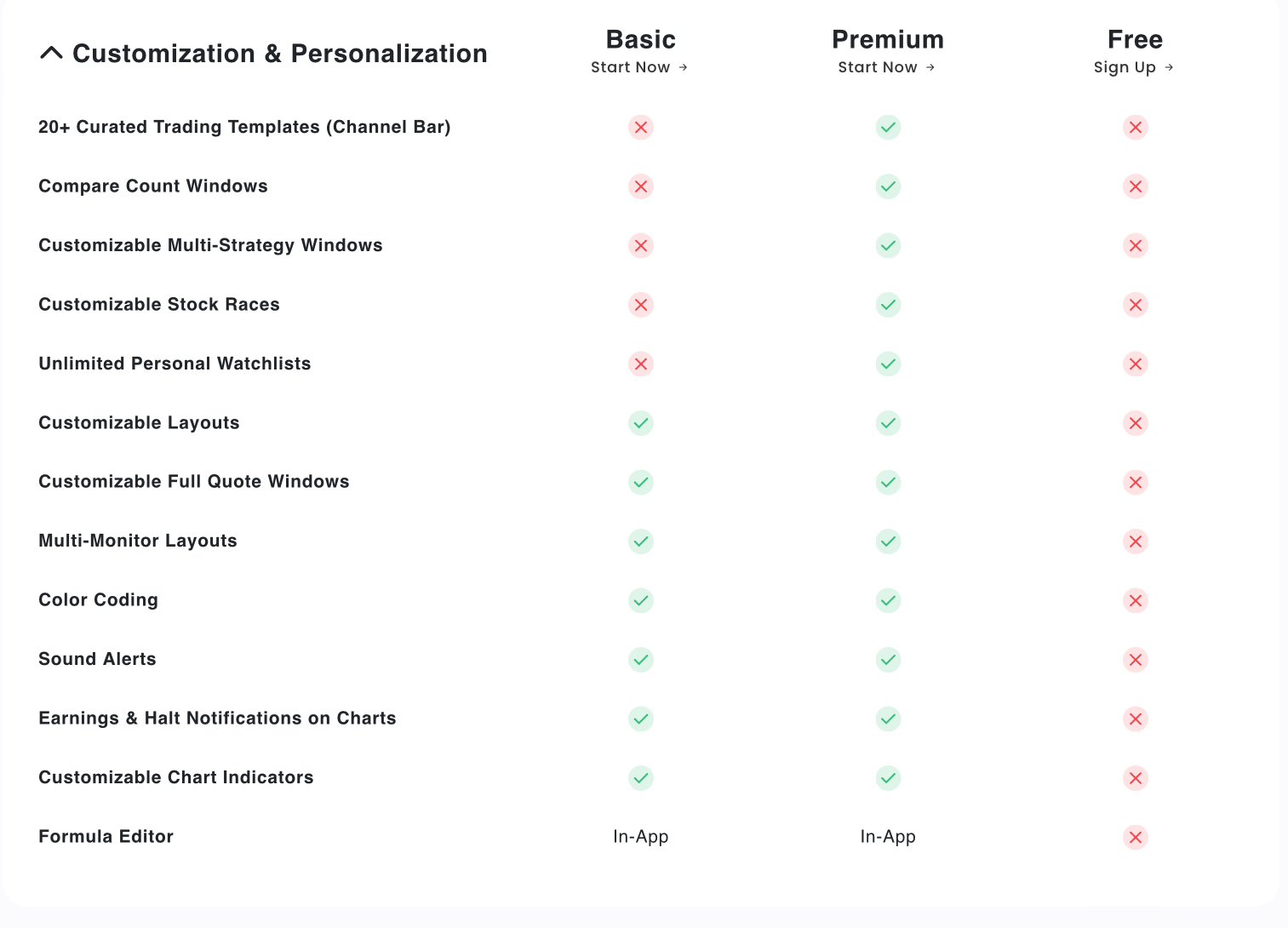This screenshot has height=928, width=1288.
Task: Click Free red X for Customizable Full Quote Windows
Action: (x=1136, y=483)
